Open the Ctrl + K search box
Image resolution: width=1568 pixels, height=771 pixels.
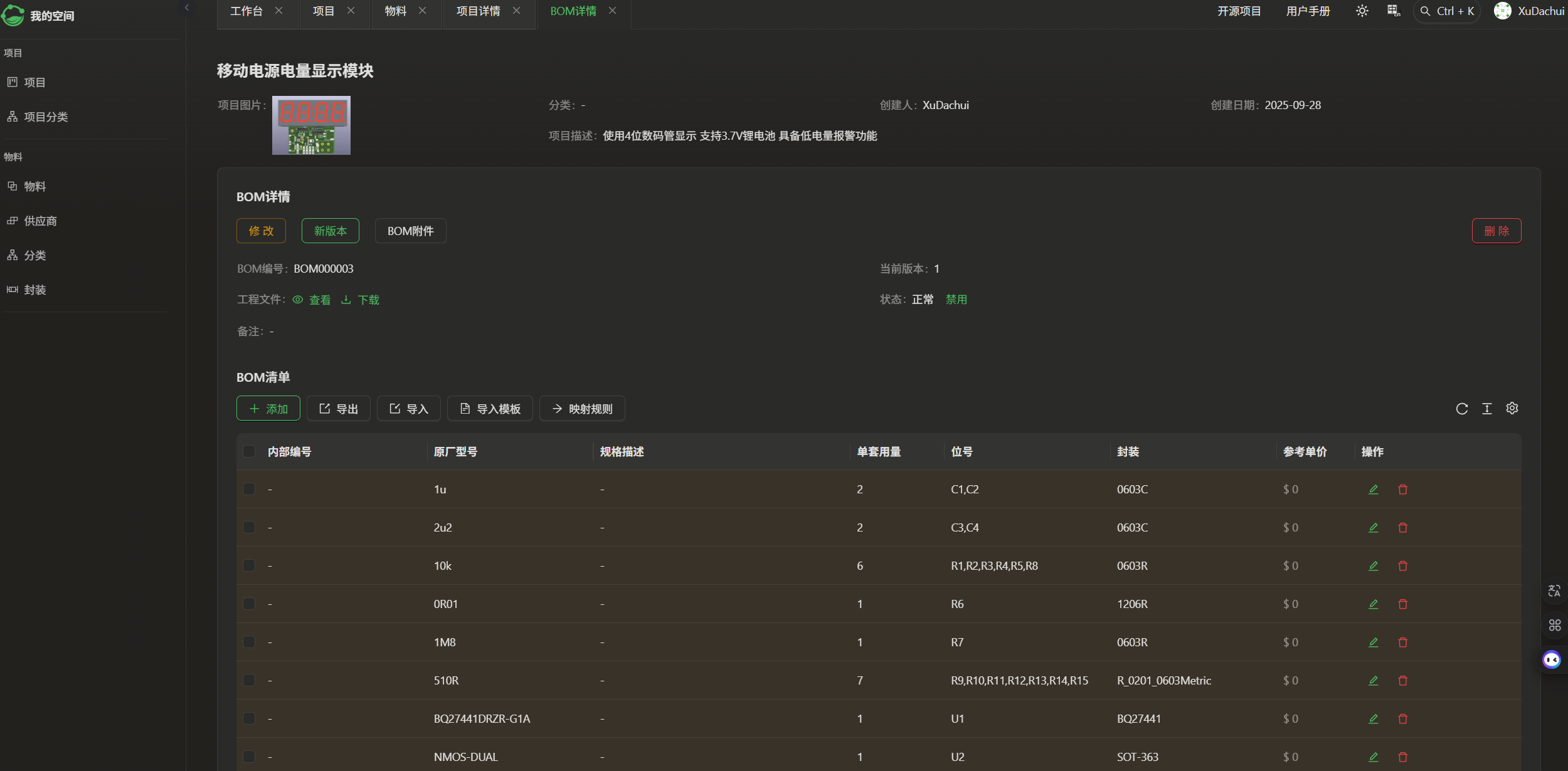(x=1447, y=11)
